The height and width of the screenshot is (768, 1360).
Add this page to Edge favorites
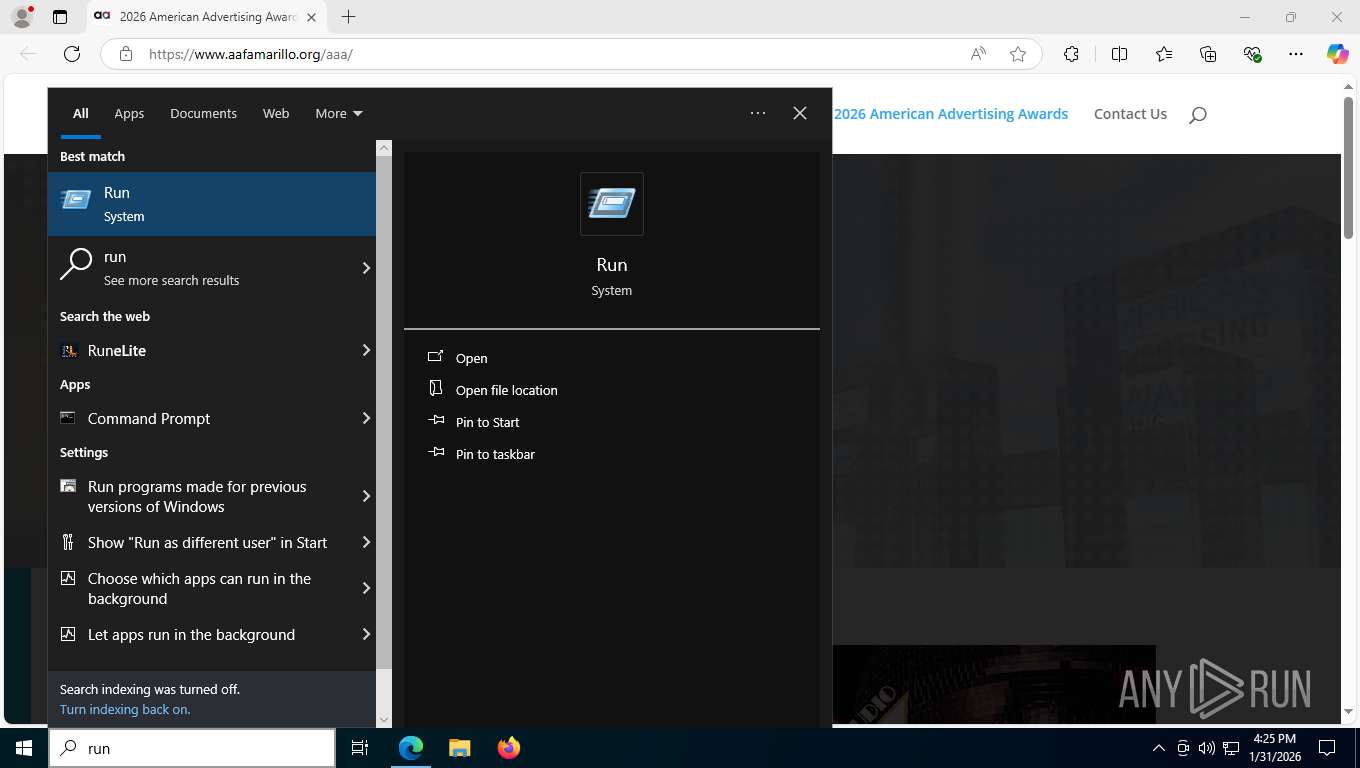tap(1018, 54)
